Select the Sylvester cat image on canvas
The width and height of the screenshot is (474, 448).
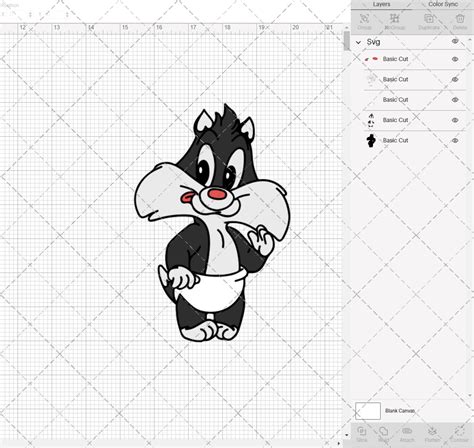tap(213, 223)
